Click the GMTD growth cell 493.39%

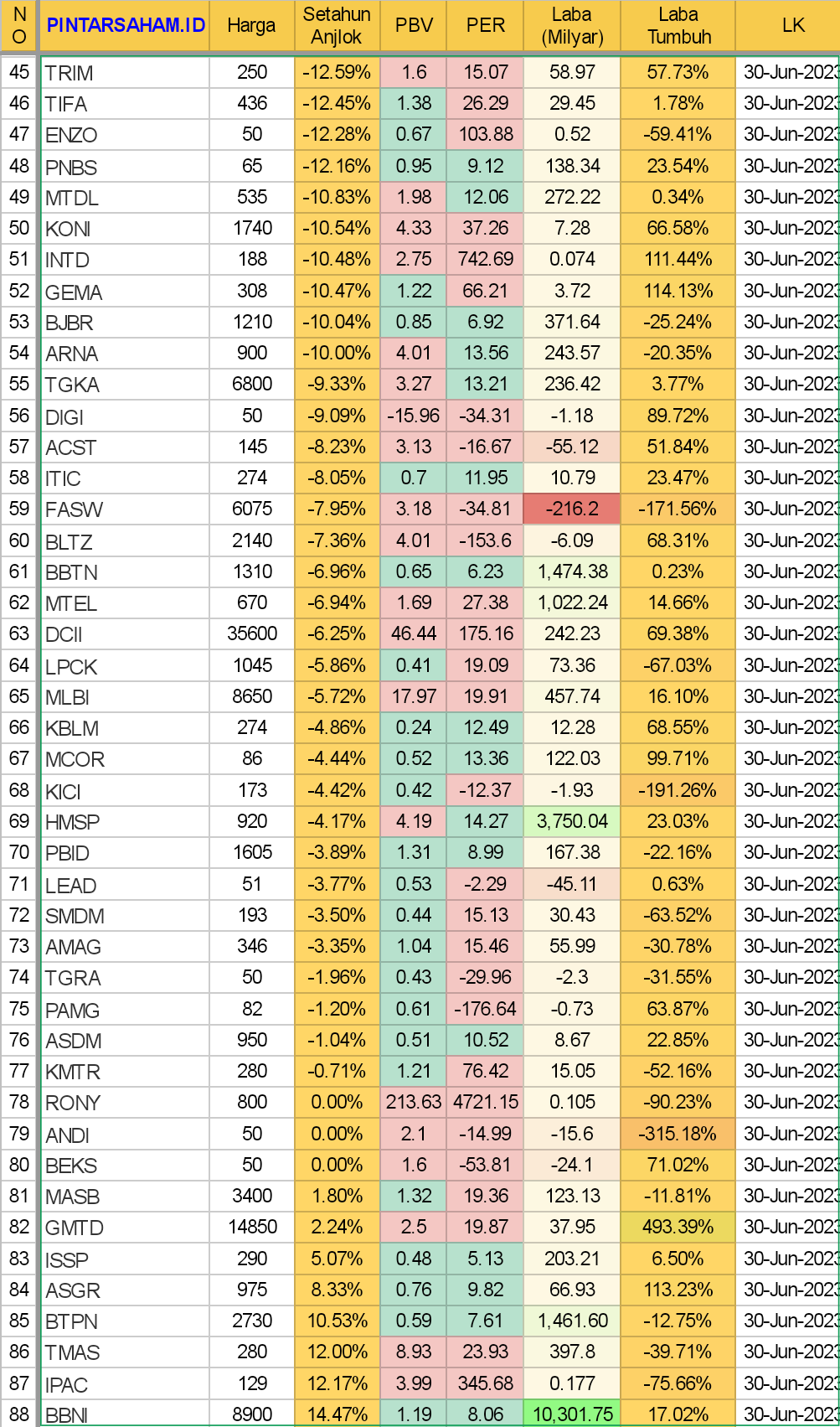coord(678,1227)
